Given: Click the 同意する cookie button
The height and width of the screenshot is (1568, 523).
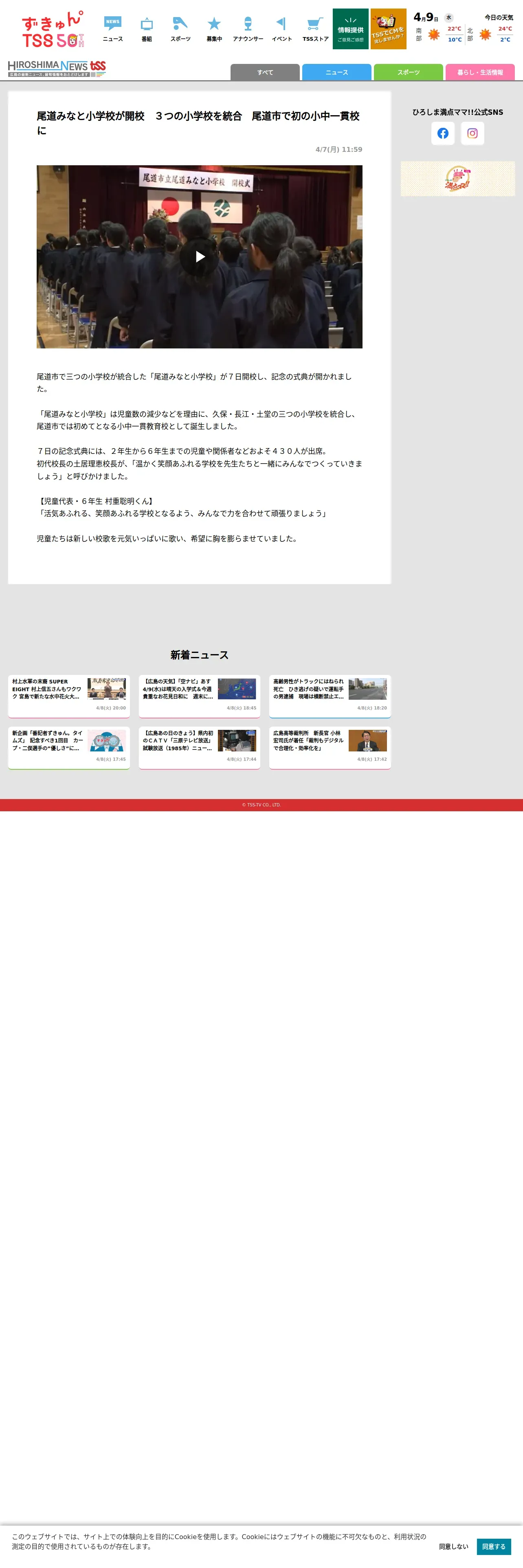Looking at the screenshot, I should click(x=494, y=1546).
